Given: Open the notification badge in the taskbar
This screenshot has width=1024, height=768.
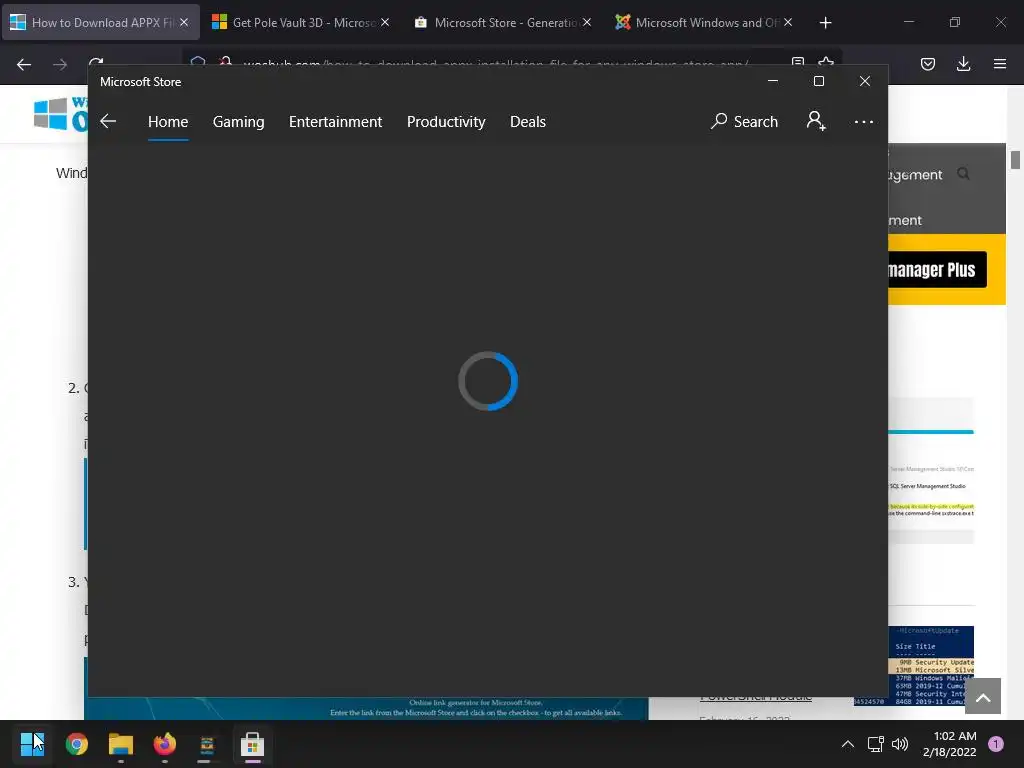Looking at the screenshot, I should coord(996,744).
